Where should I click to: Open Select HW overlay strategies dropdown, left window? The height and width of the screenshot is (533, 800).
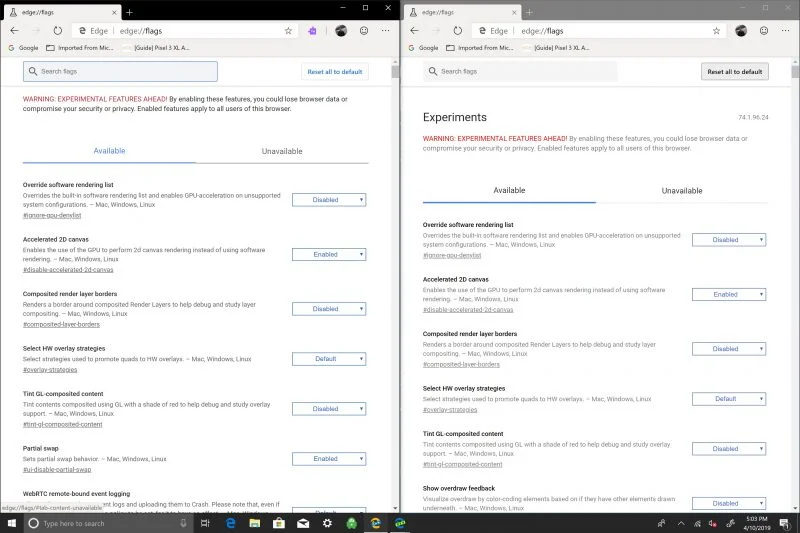(x=329, y=359)
